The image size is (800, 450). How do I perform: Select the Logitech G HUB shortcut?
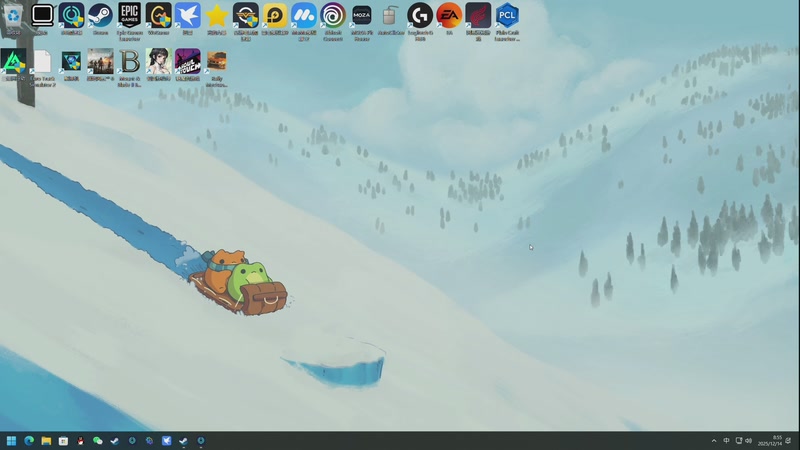click(x=420, y=21)
